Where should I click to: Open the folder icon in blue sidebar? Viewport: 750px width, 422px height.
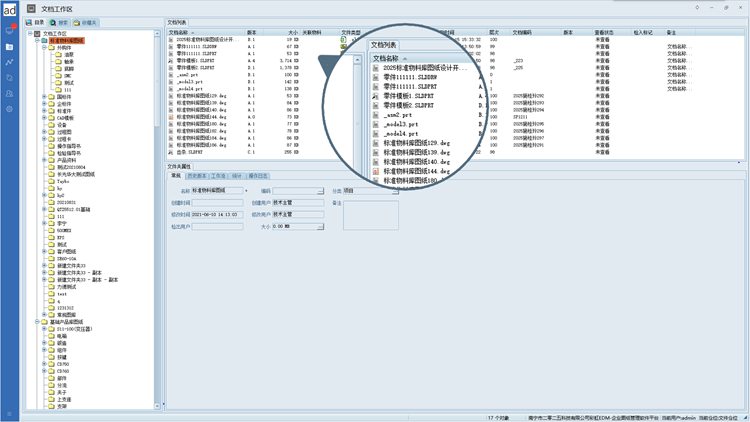[x=9, y=47]
